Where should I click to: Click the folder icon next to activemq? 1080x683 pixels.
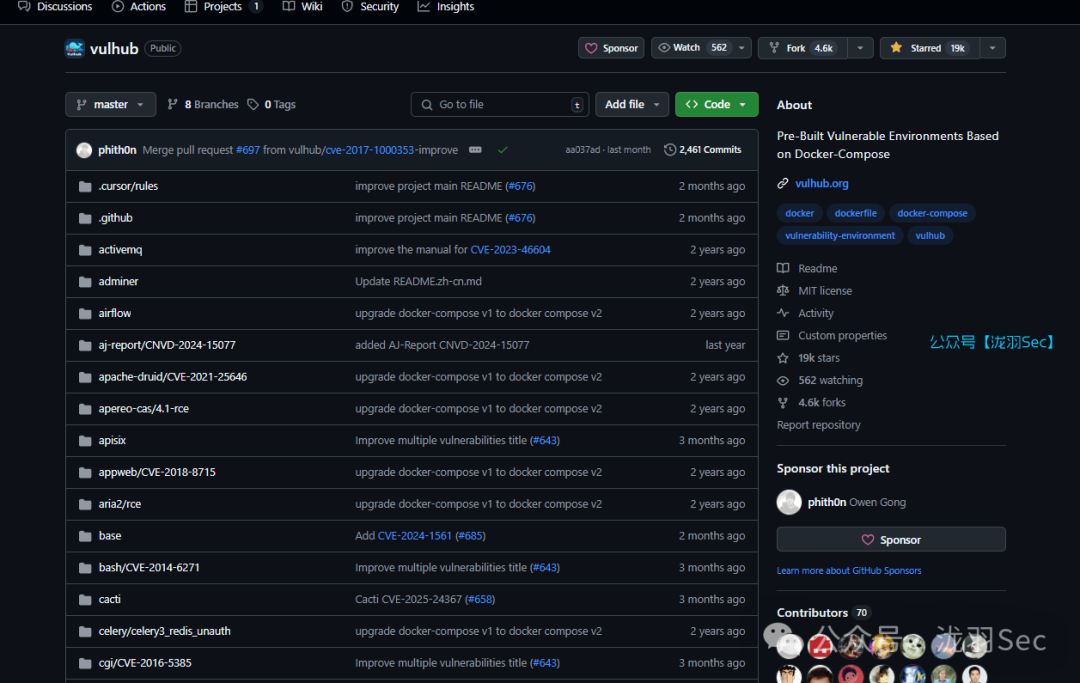point(85,249)
